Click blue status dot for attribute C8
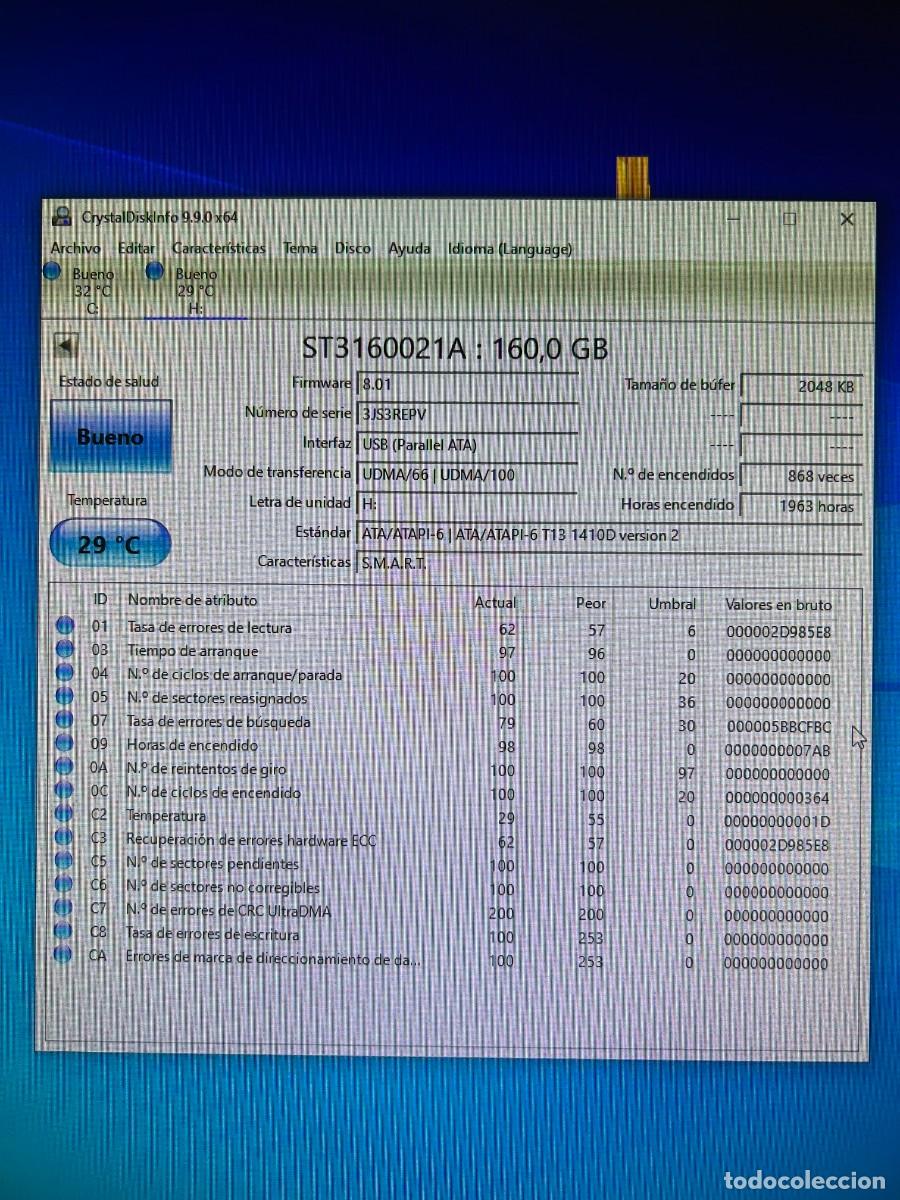Screen dimensions: 900x1200 coord(64,932)
